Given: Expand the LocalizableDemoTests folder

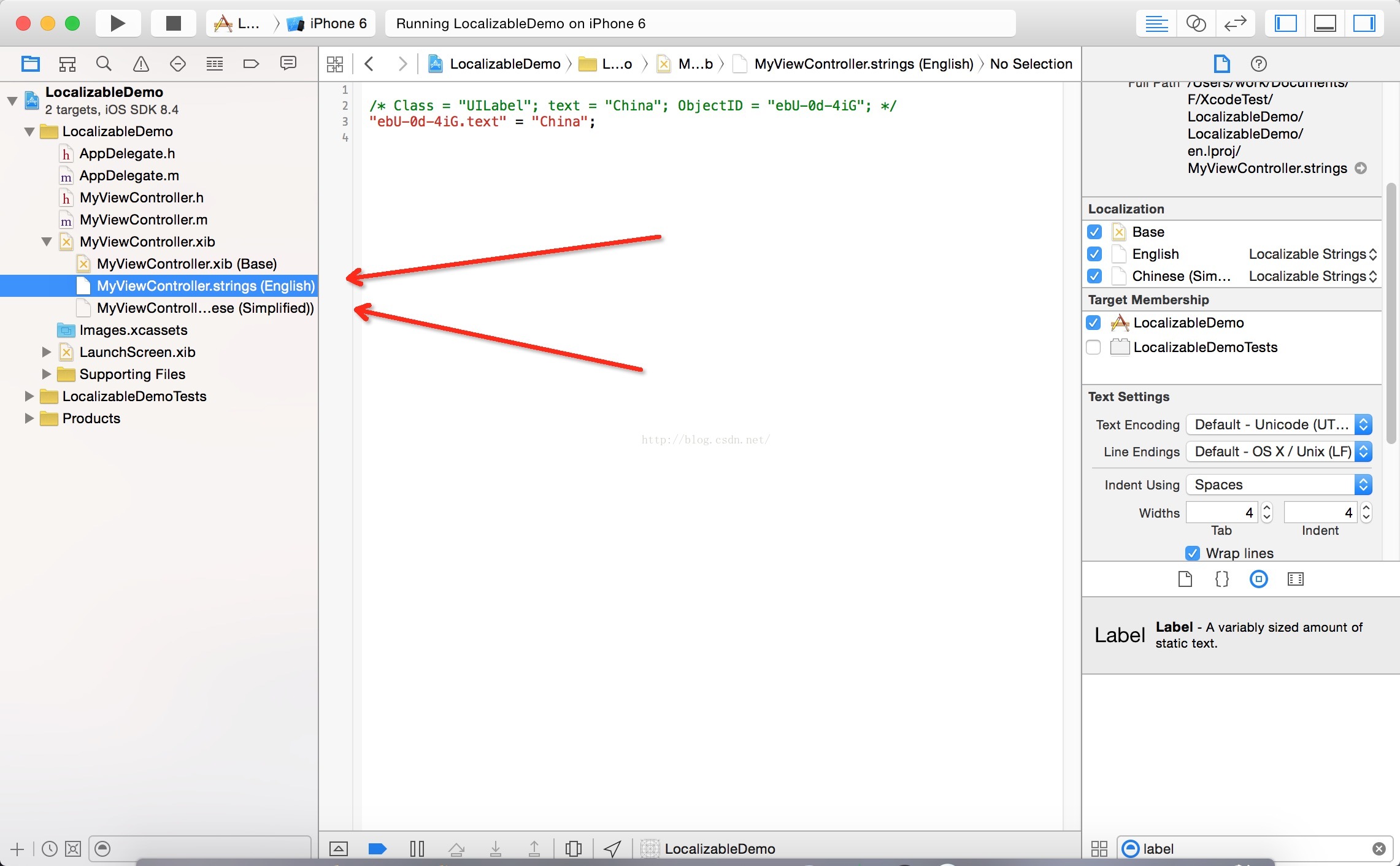Looking at the screenshot, I should coord(29,396).
